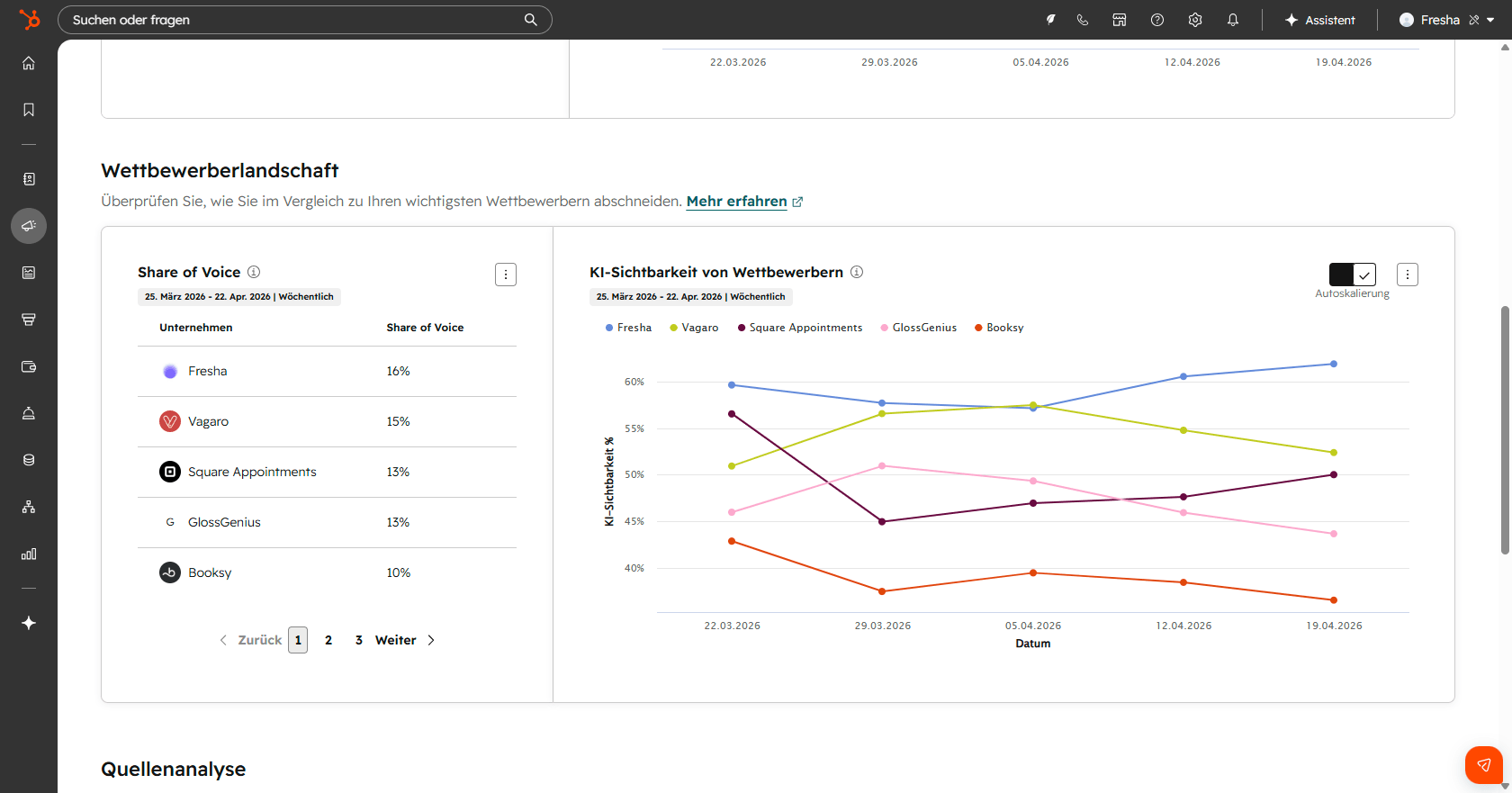Click the Square Appointments logo icon
Image resolution: width=1512 pixels, height=793 pixels.
[x=170, y=472]
